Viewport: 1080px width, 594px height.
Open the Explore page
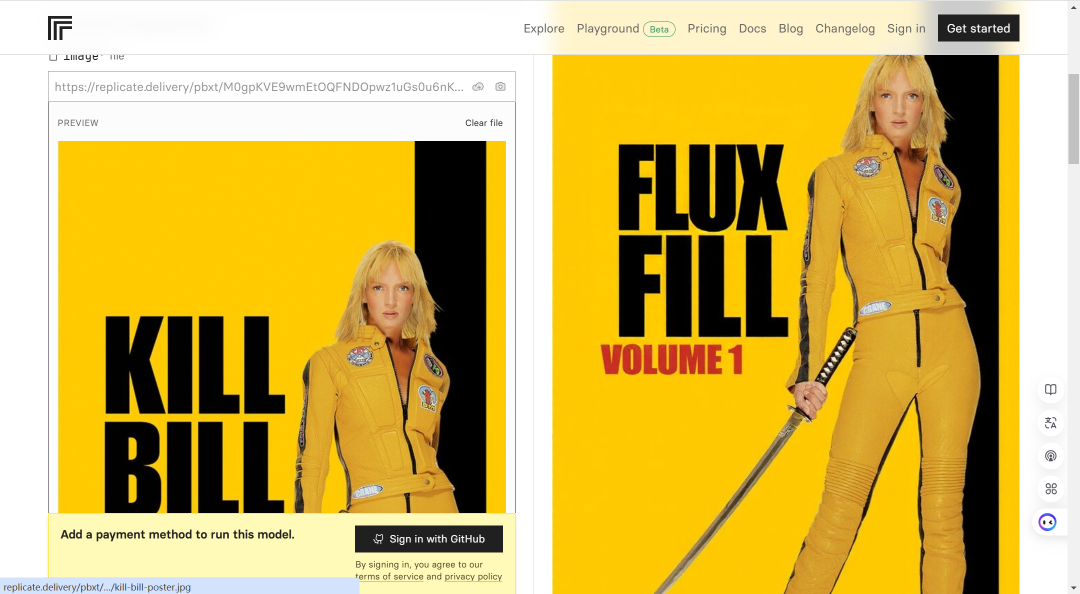coord(543,28)
